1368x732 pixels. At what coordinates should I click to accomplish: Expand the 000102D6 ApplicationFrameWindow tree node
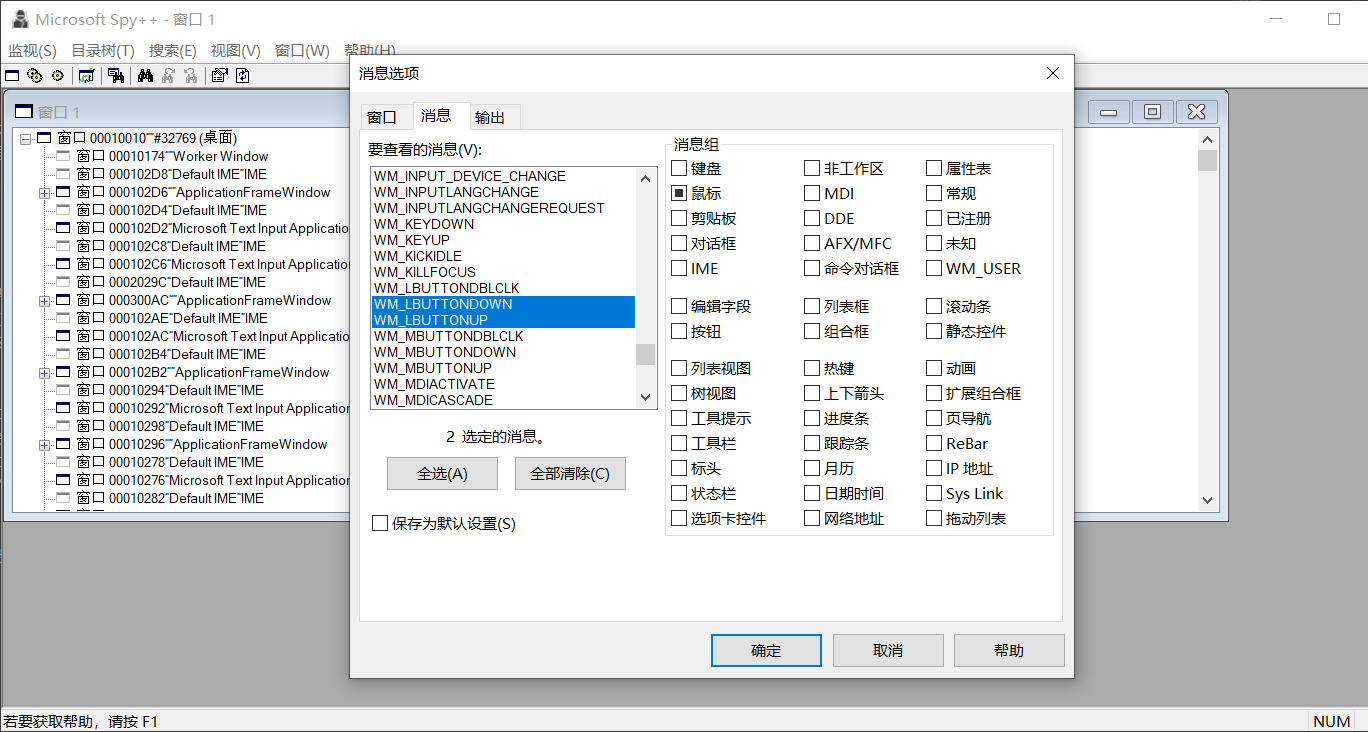tap(44, 193)
